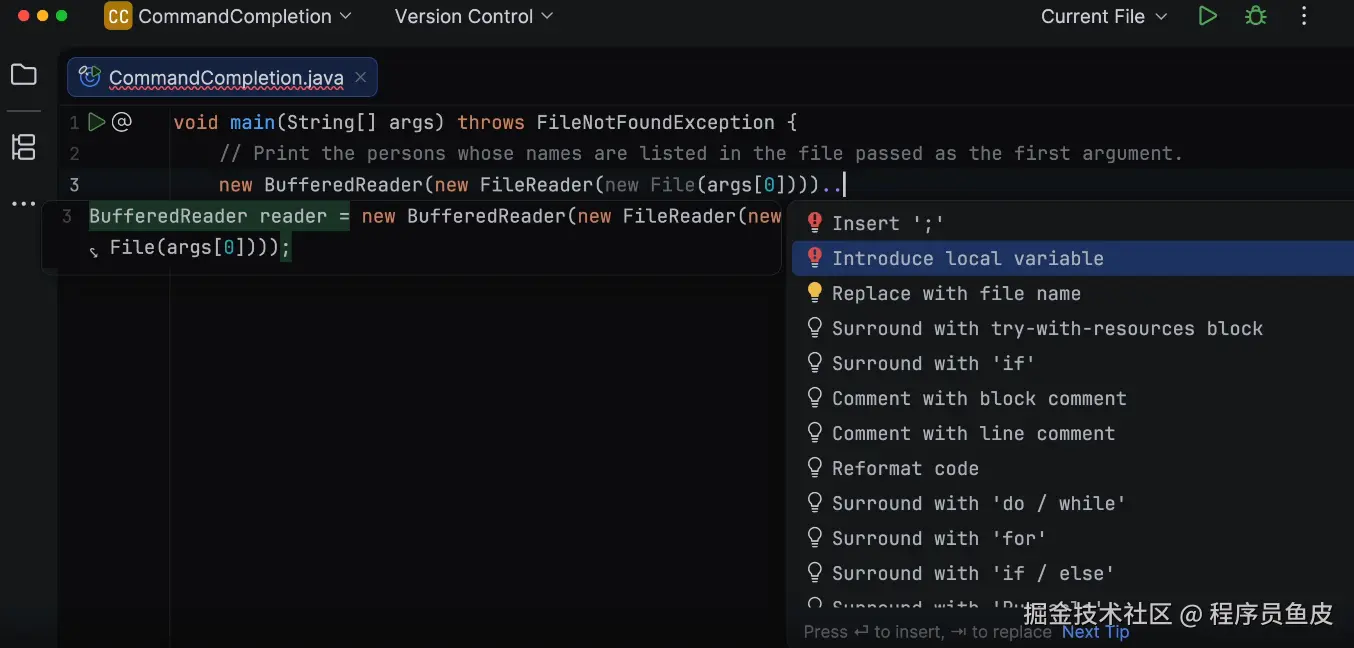This screenshot has width=1354, height=648.
Task: Close the CommandCompletion.java tab
Action: 361,77
